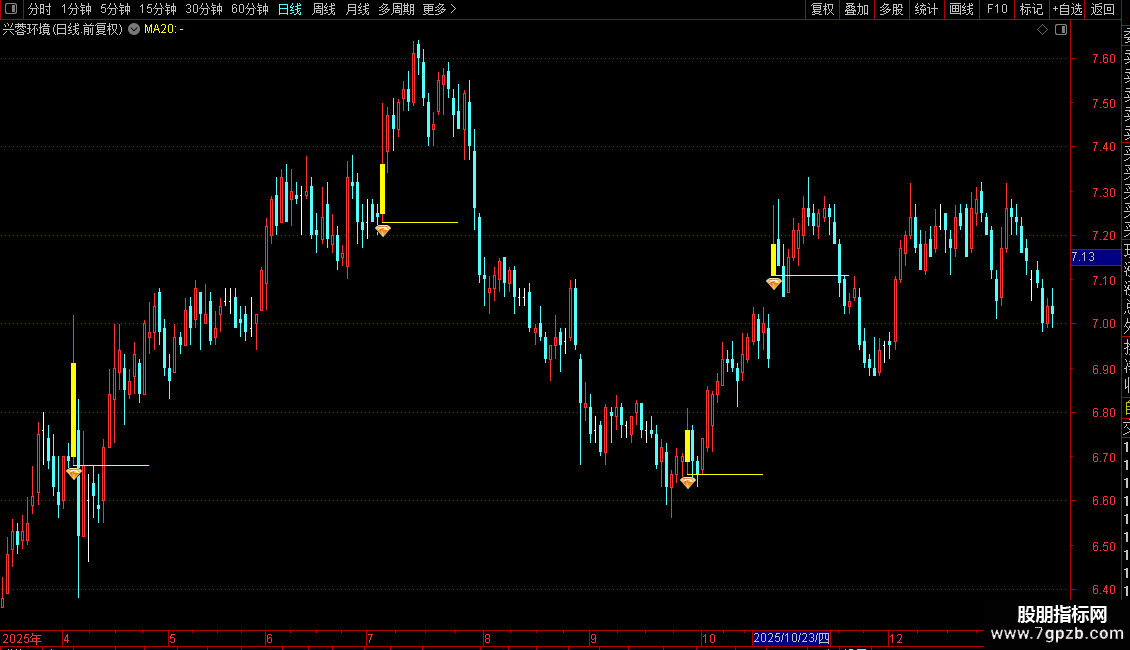Click the yellow signal candle in April

pyautogui.click(x=74, y=409)
